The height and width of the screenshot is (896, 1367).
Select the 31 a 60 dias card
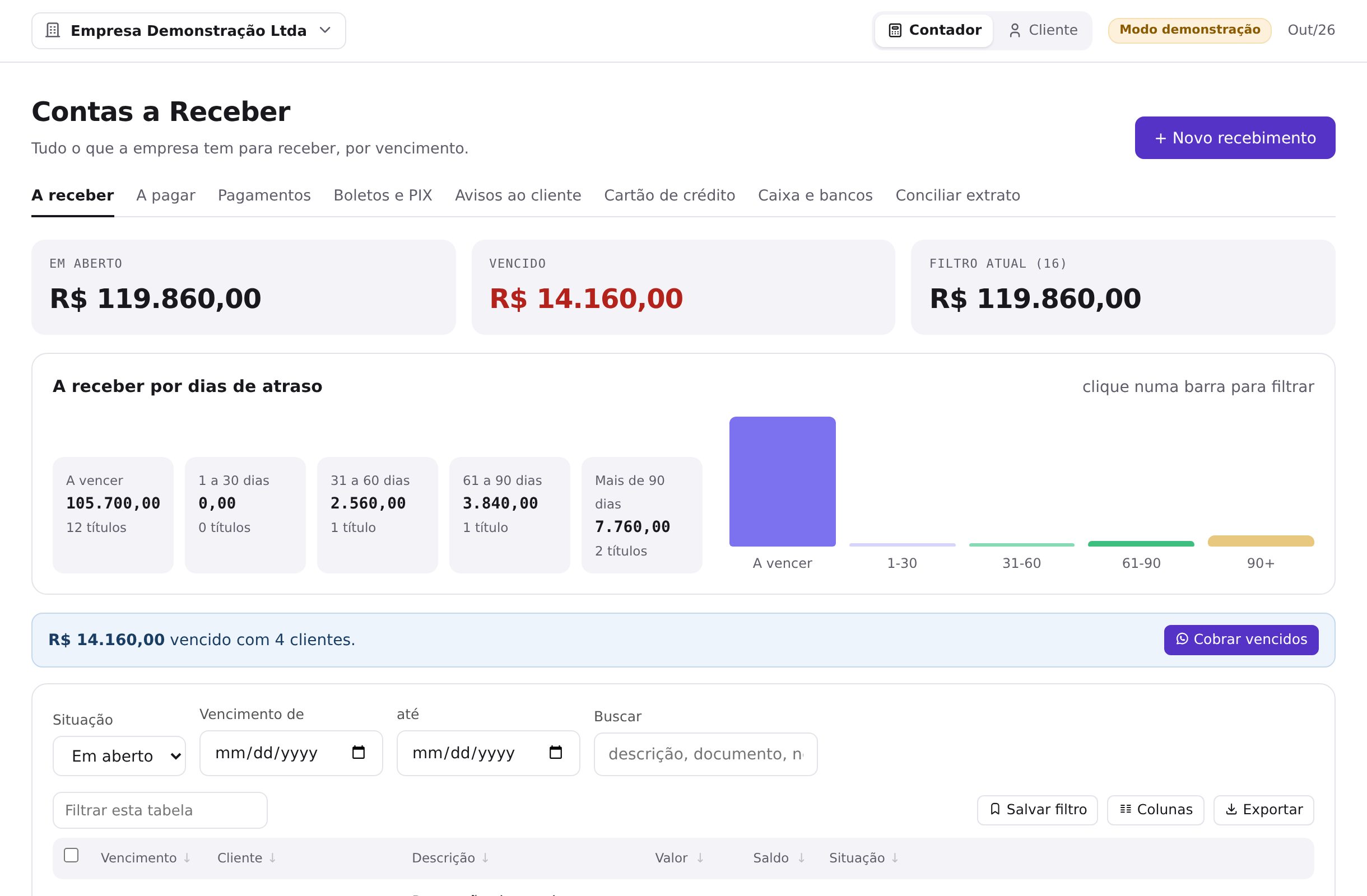pos(378,515)
